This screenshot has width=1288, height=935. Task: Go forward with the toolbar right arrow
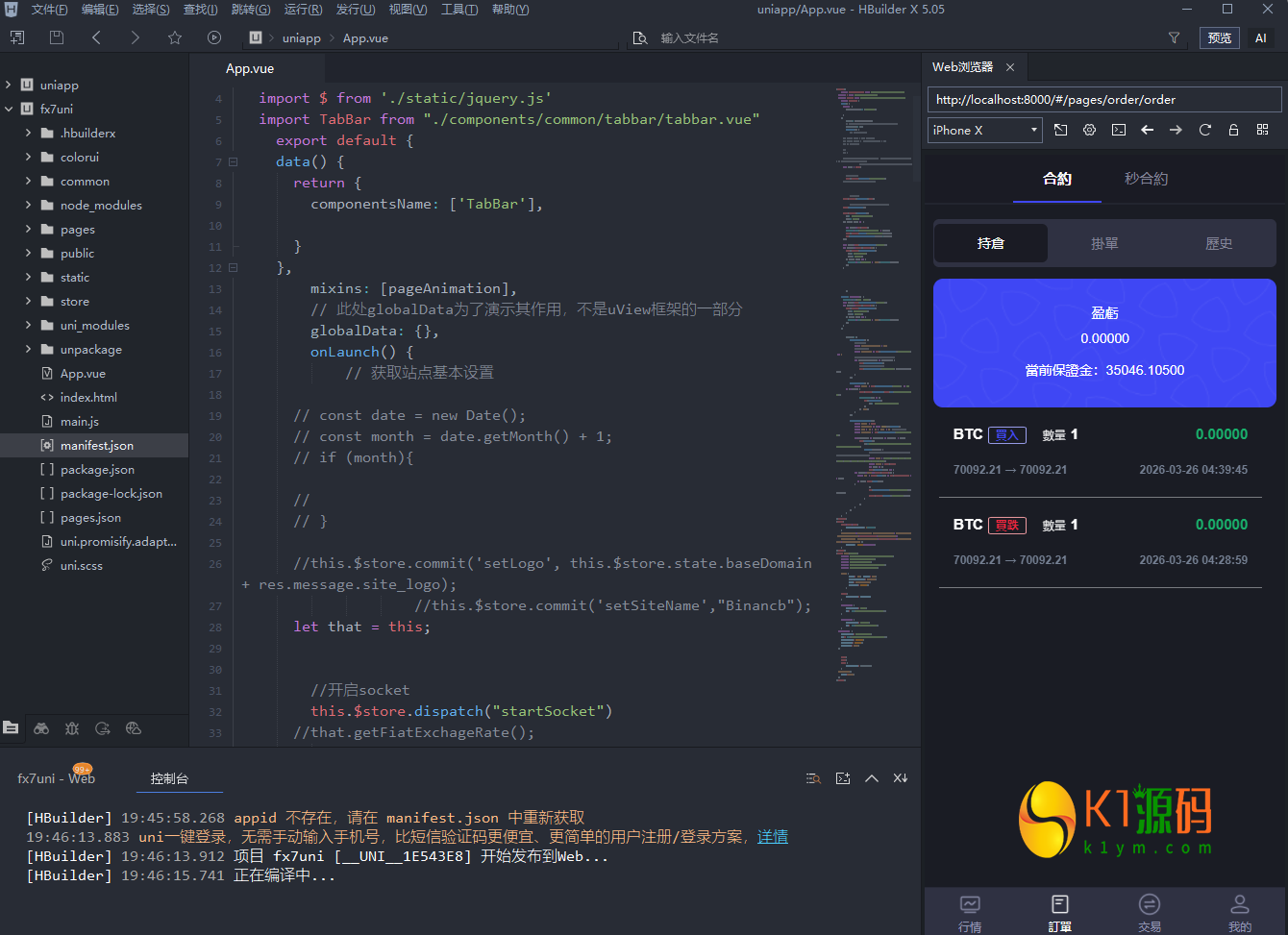point(136,38)
